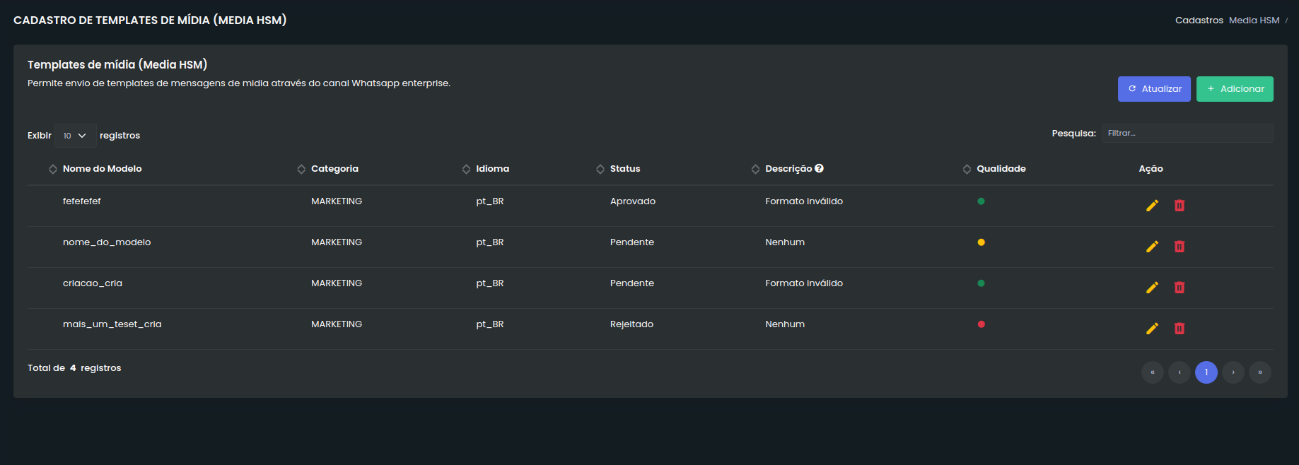The image size is (1299, 465).
Task: Click pt_BR language of nome_do_modelo row
Action: tap(490, 242)
